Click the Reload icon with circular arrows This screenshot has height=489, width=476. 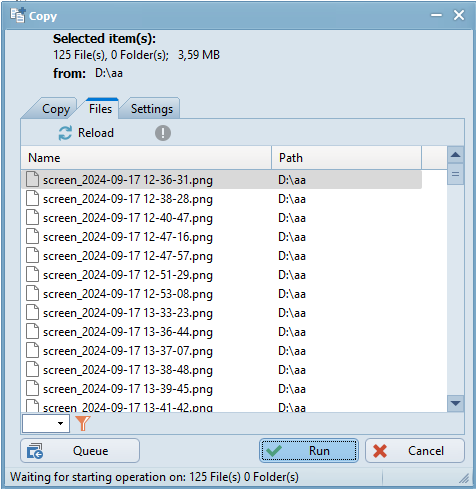coord(65,133)
